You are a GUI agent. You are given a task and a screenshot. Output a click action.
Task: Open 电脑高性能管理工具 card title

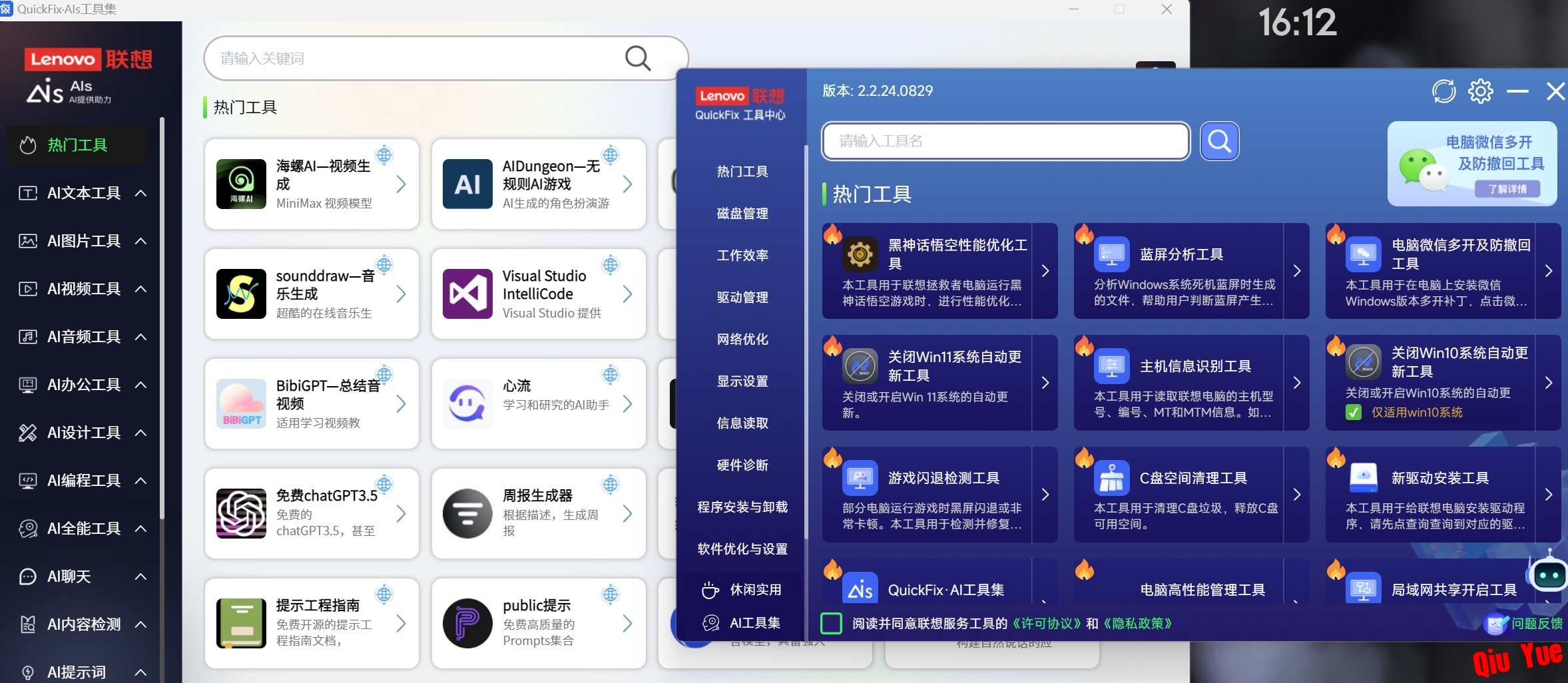point(1202,590)
